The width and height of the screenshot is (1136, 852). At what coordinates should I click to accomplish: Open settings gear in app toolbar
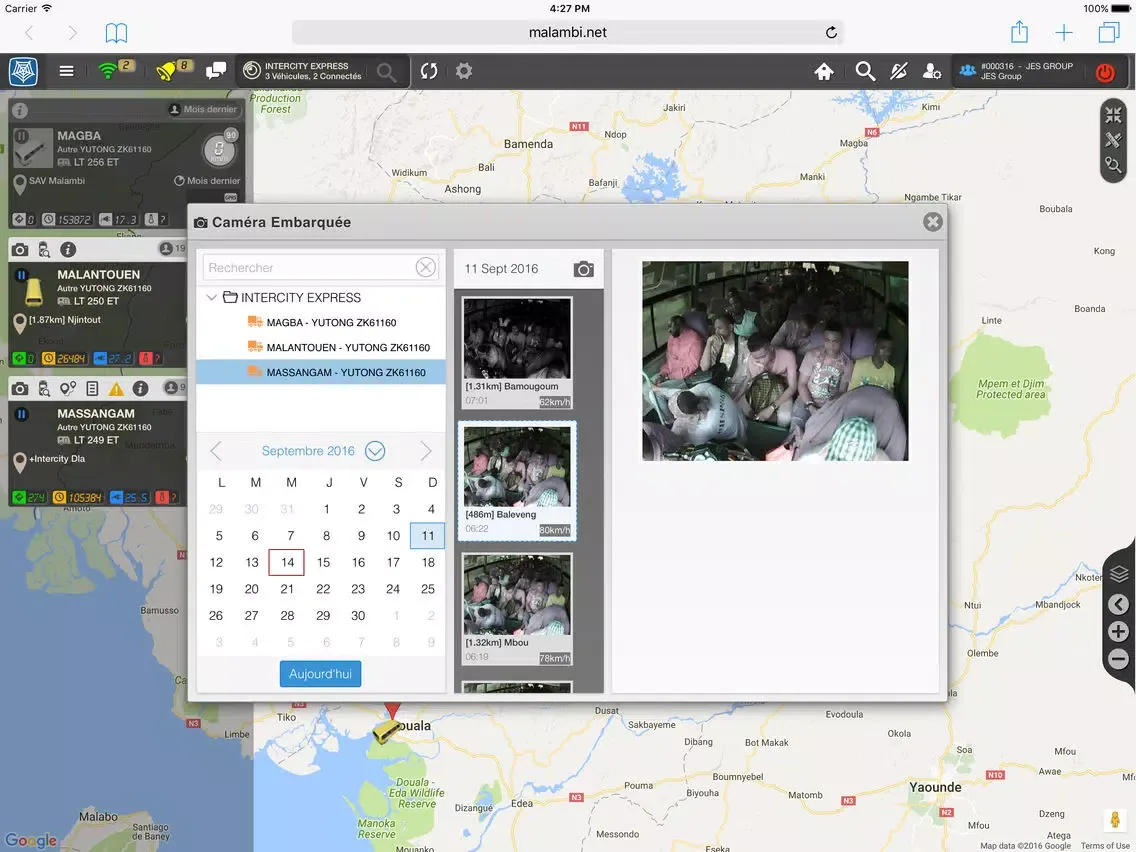click(x=464, y=71)
